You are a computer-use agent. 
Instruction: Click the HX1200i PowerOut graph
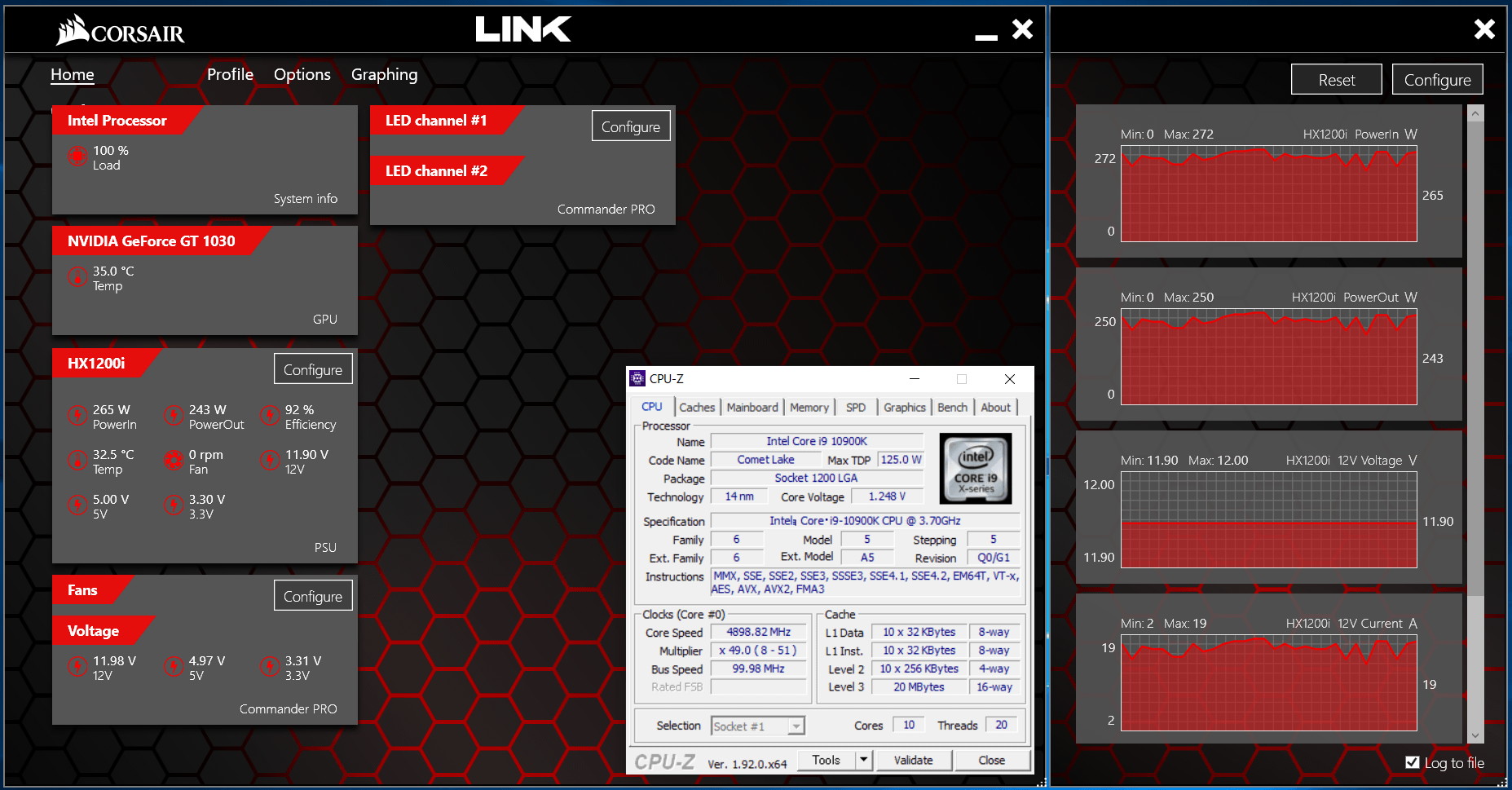click(x=1268, y=357)
